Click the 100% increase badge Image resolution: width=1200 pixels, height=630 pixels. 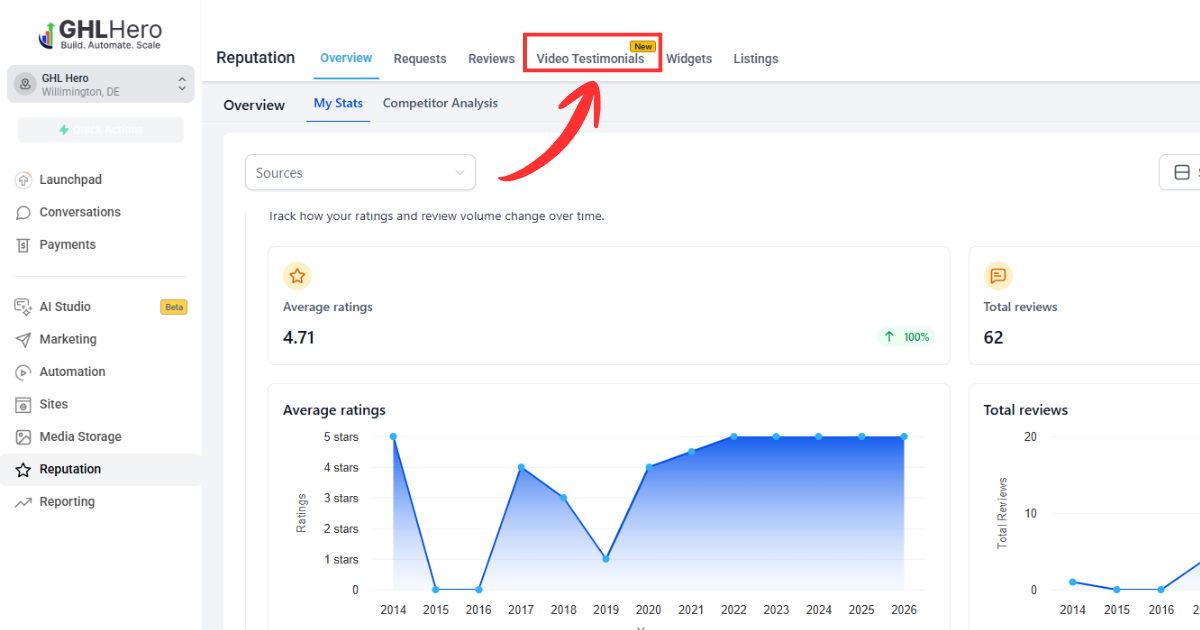click(x=906, y=337)
